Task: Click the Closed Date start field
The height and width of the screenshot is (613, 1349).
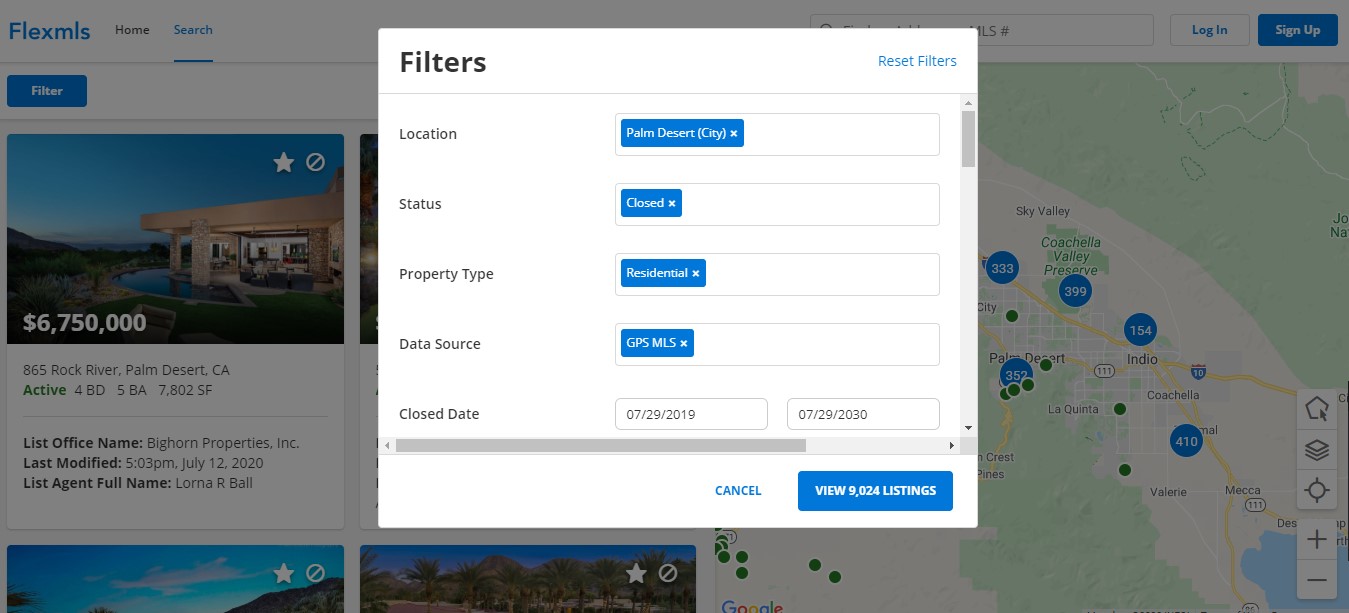Action: pos(691,414)
